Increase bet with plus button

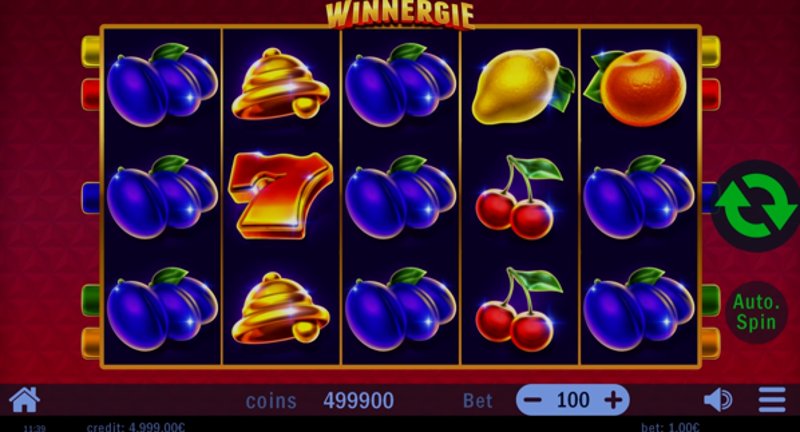pos(613,400)
